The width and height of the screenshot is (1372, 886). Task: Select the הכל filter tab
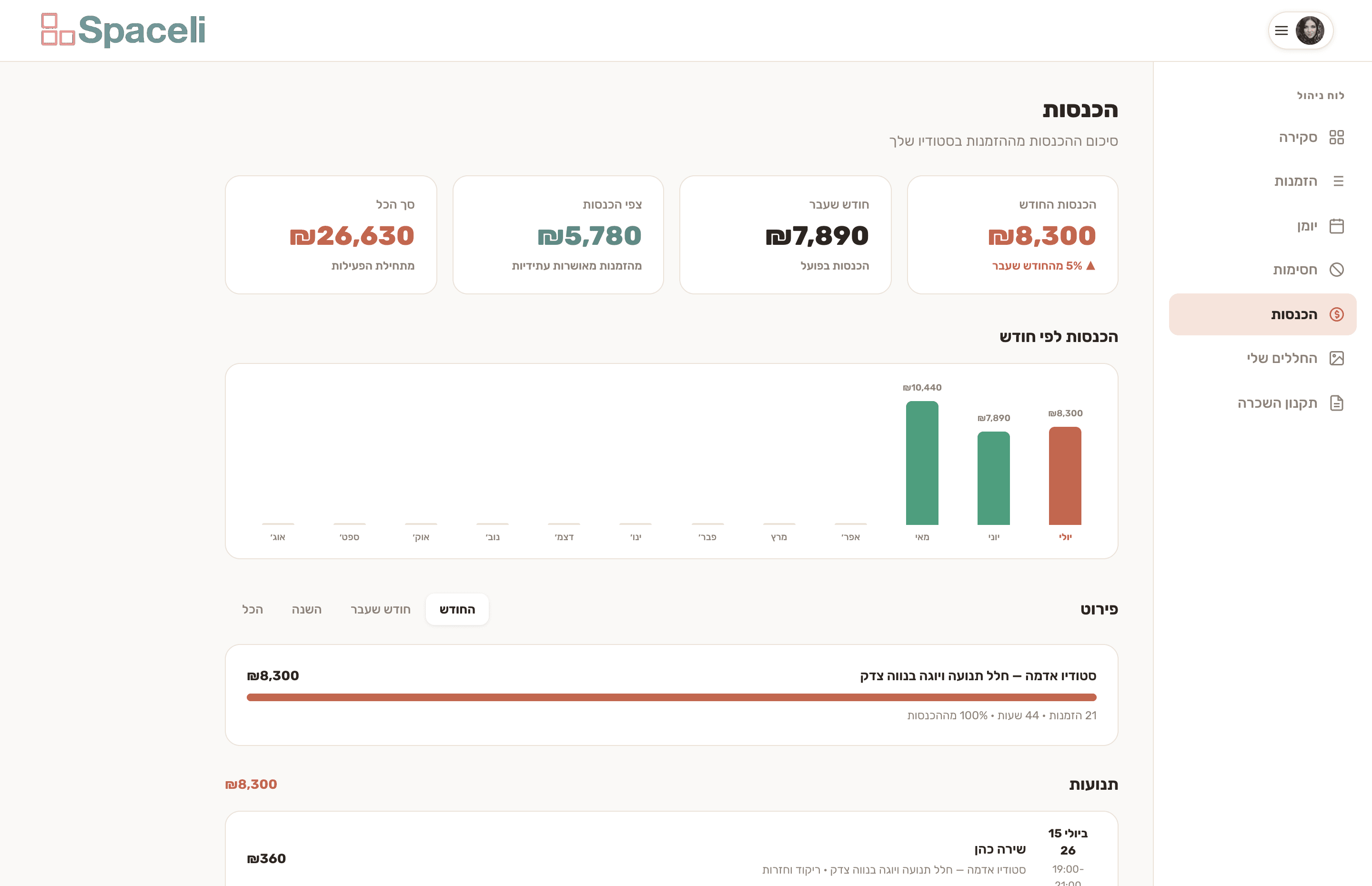coord(252,609)
